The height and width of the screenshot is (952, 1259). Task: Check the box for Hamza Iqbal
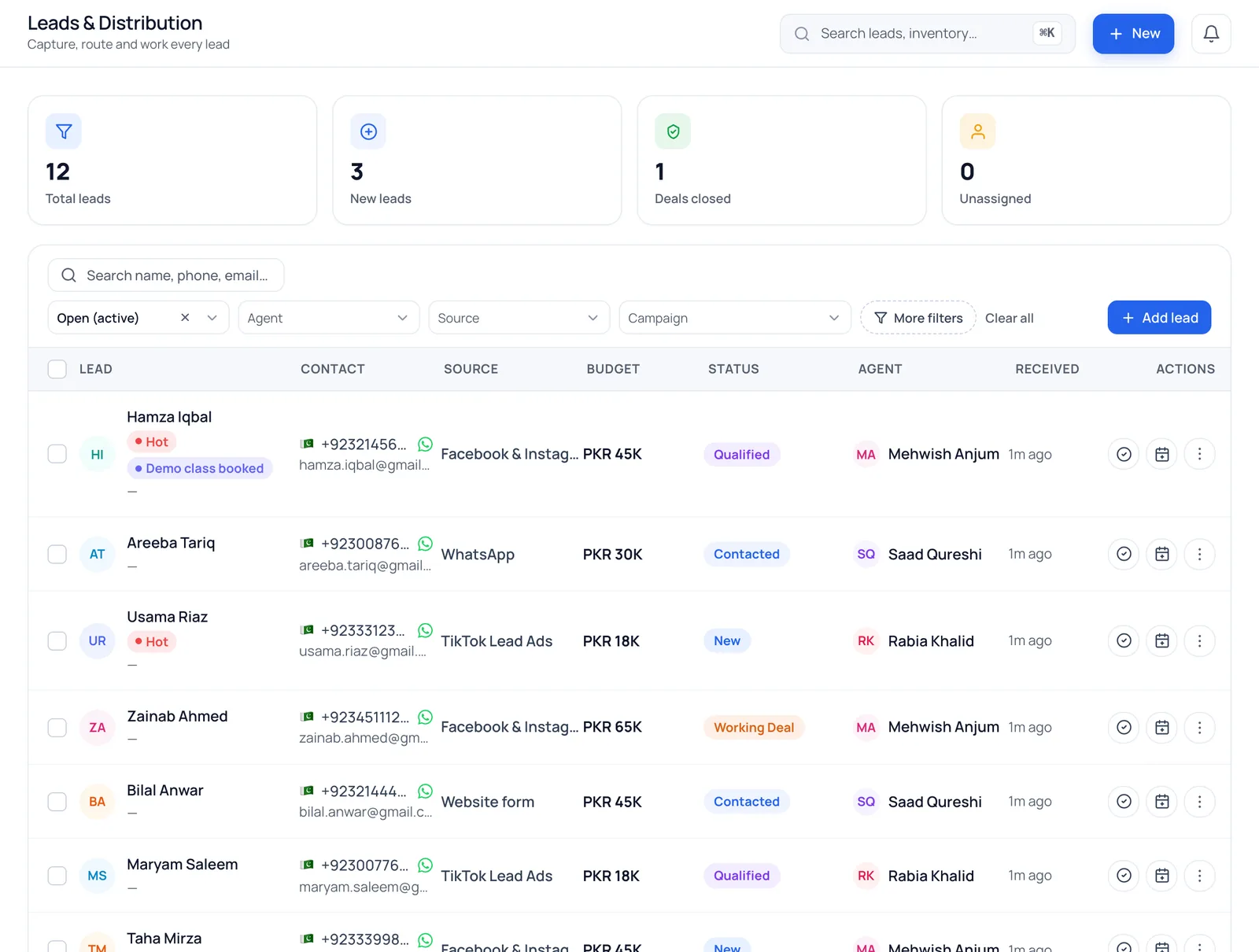[x=57, y=454]
